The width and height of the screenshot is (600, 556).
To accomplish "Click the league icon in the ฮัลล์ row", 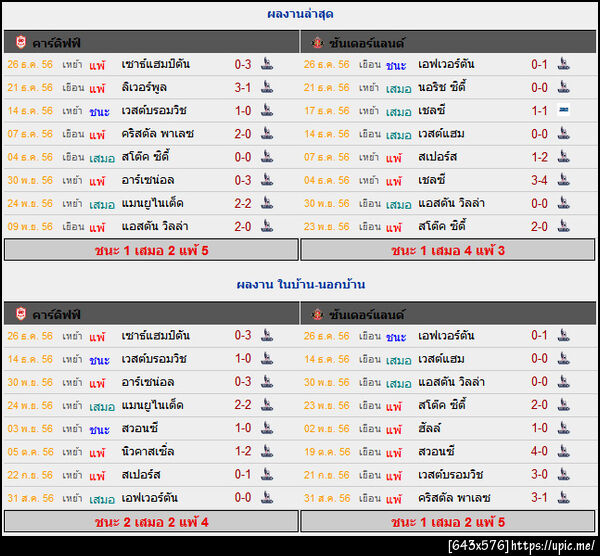I will tap(563, 428).
